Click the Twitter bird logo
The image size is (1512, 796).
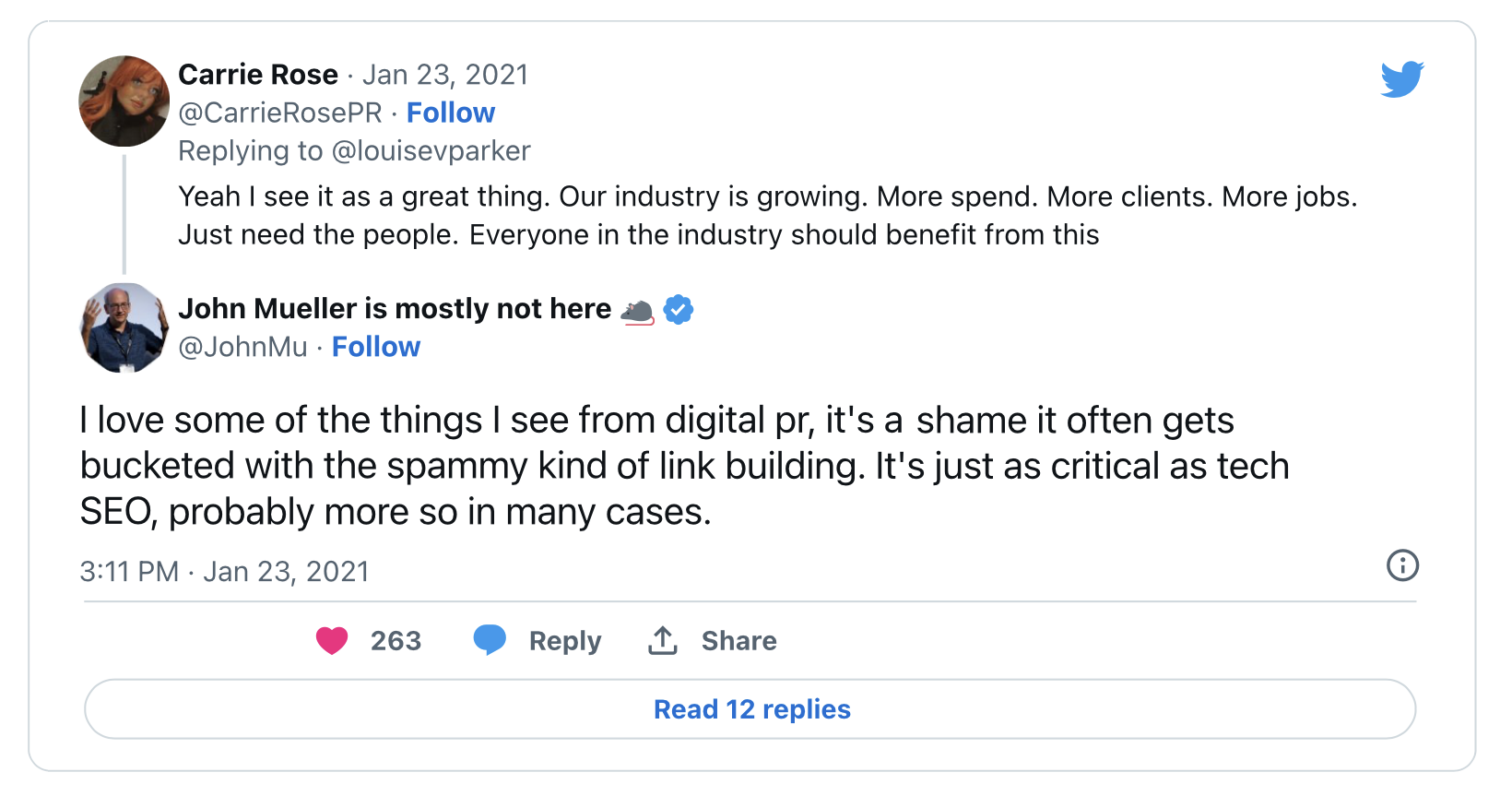tap(1401, 79)
